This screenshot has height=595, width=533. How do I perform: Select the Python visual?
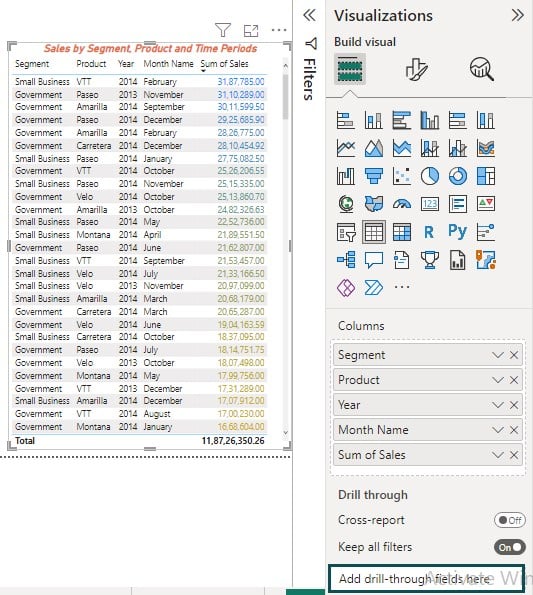point(457,231)
